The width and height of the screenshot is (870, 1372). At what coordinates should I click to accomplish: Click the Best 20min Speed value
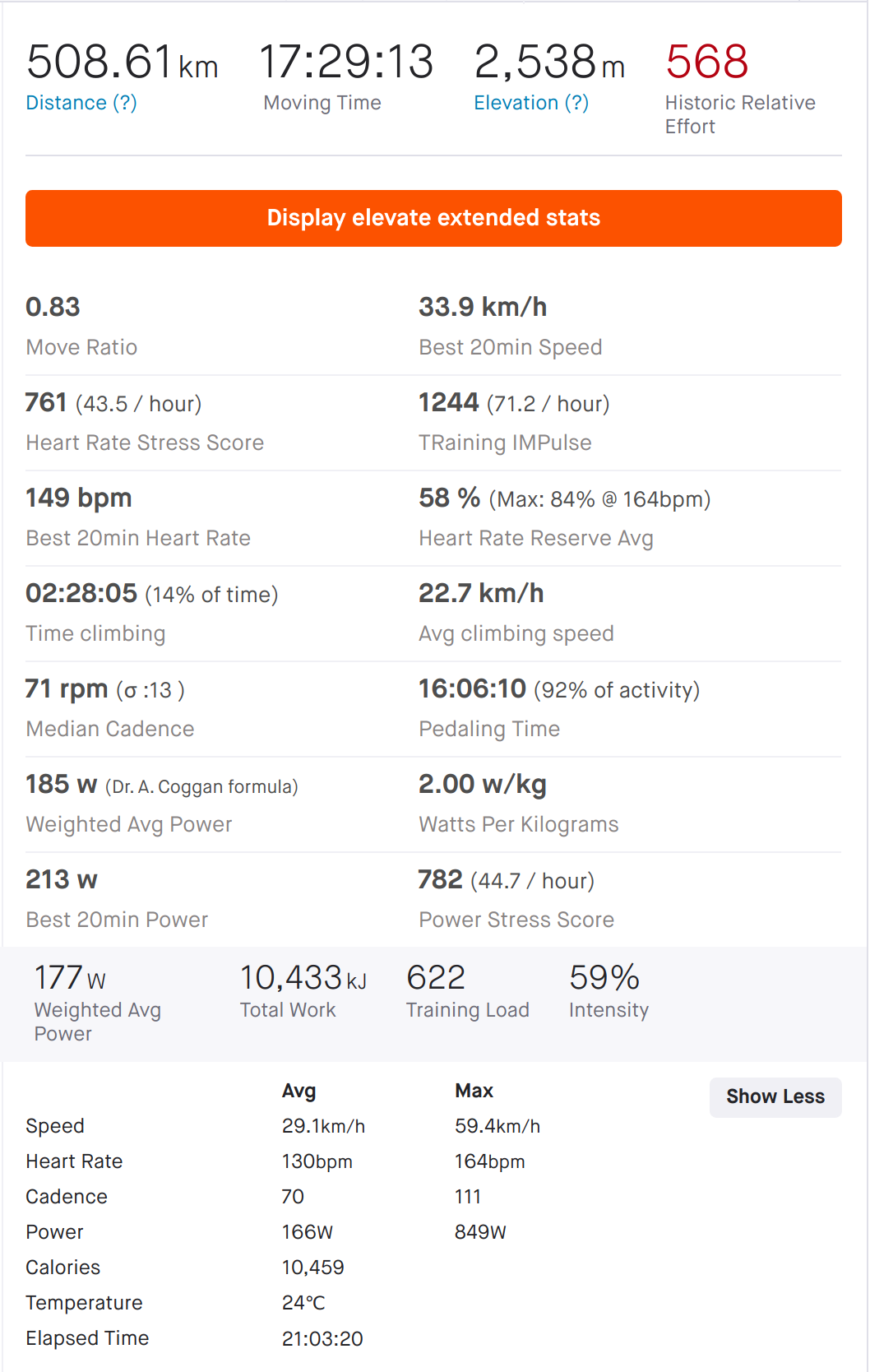[483, 307]
